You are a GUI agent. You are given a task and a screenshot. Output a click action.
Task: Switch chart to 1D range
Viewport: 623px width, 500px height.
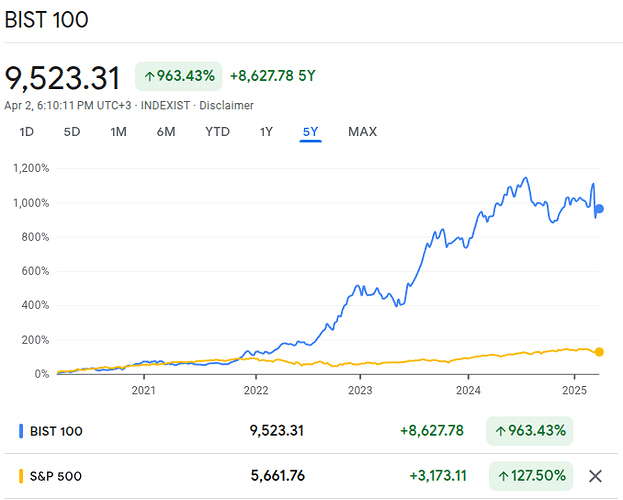(x=27, y=132)
